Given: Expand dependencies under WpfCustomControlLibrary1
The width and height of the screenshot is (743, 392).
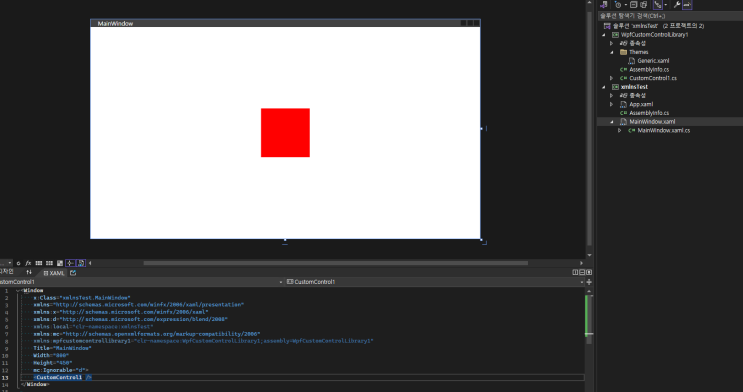Looking at the screenshot, I should click(x=611, y=43).
